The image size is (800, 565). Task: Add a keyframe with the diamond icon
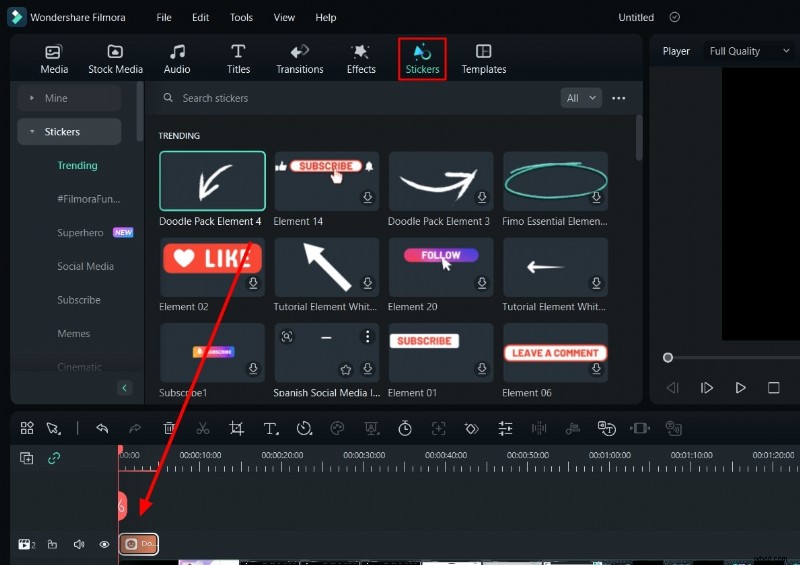(471, 428)
